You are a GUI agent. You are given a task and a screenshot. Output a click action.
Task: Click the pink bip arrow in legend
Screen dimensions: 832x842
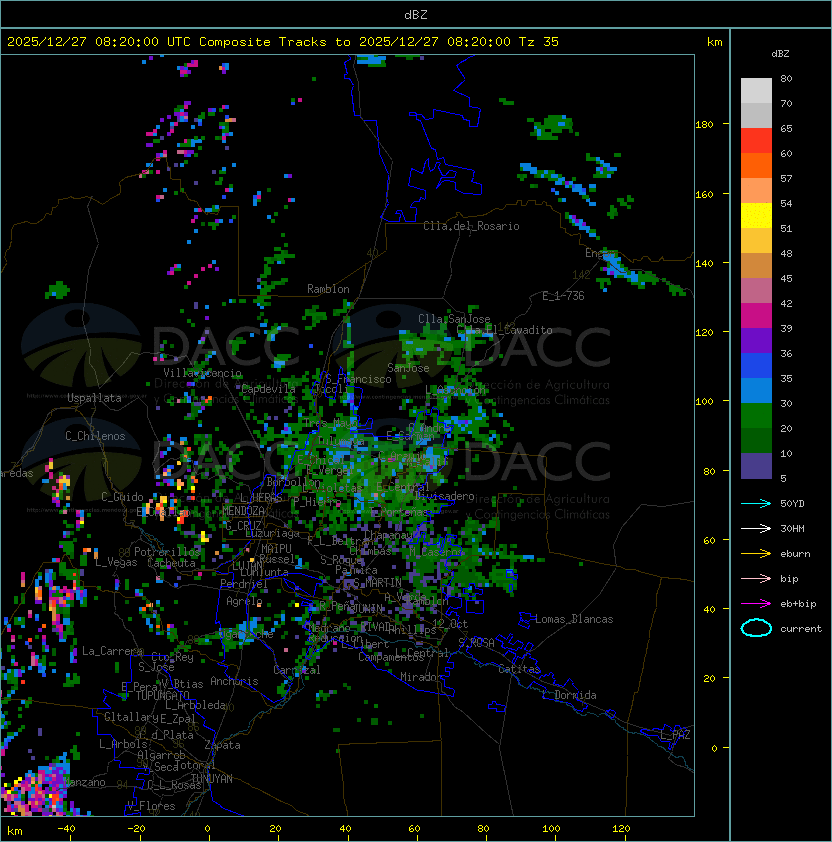(756, 578)
